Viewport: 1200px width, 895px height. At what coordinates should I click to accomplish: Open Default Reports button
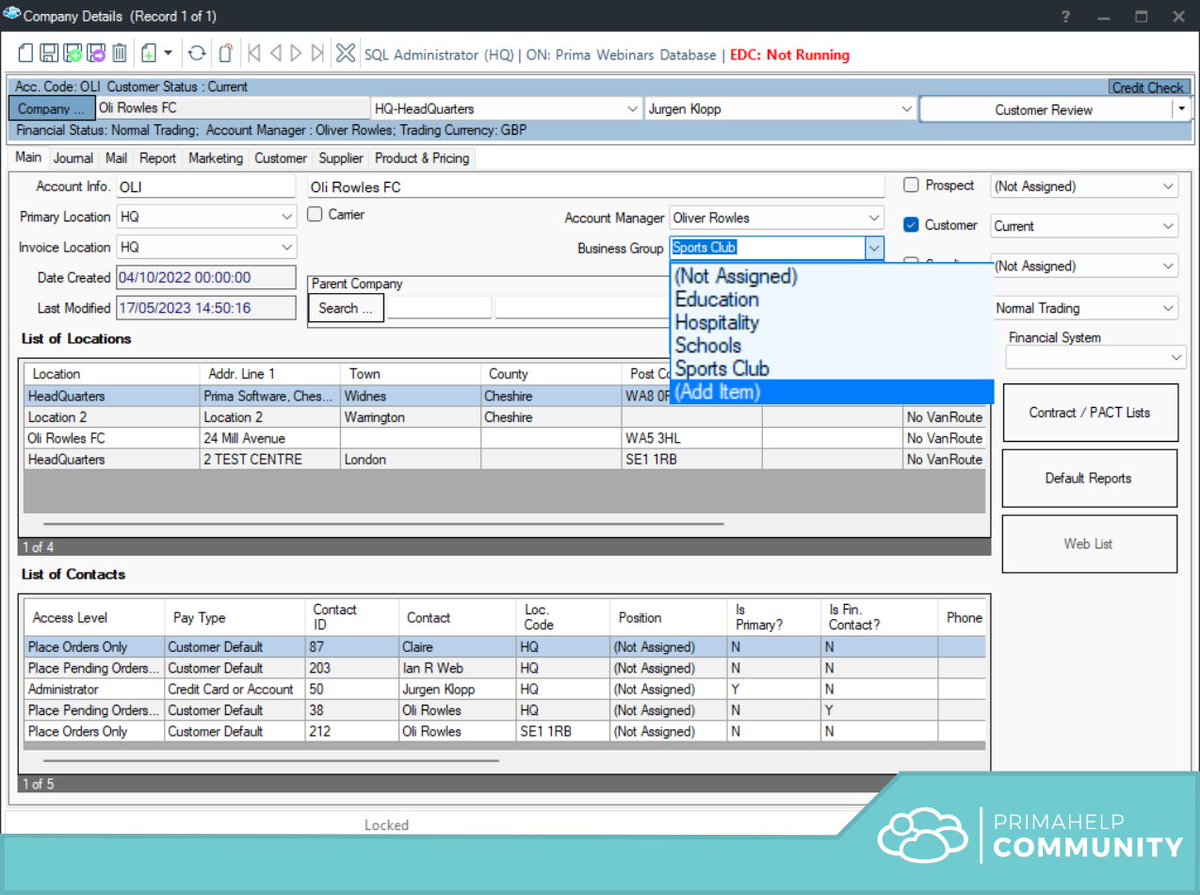1089,478
